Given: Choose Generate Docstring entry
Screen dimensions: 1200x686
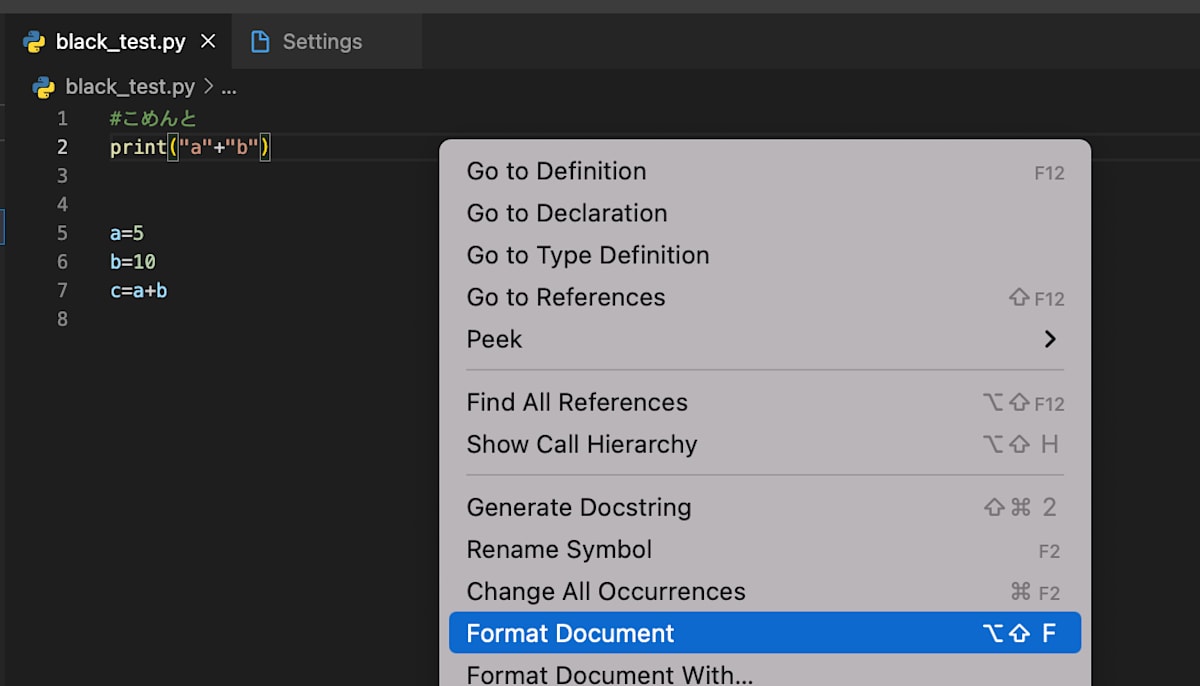Looking at the screenshot, I should click(x=765, y=507).
